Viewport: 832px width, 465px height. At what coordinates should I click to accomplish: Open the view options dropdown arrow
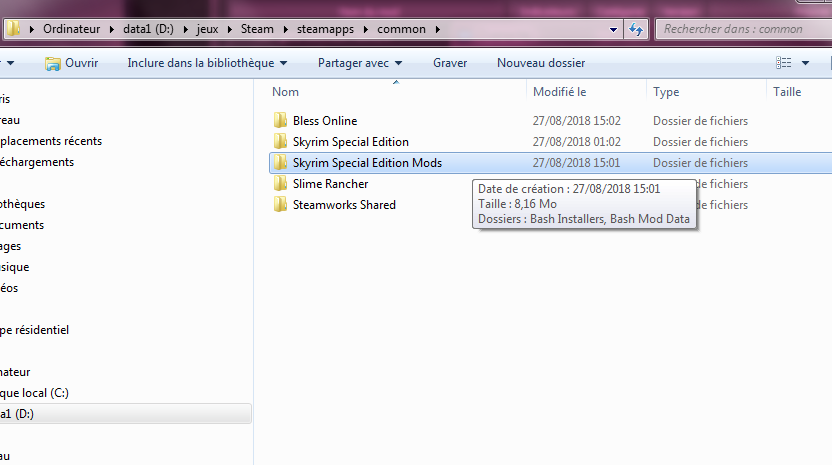click(805, 63)
